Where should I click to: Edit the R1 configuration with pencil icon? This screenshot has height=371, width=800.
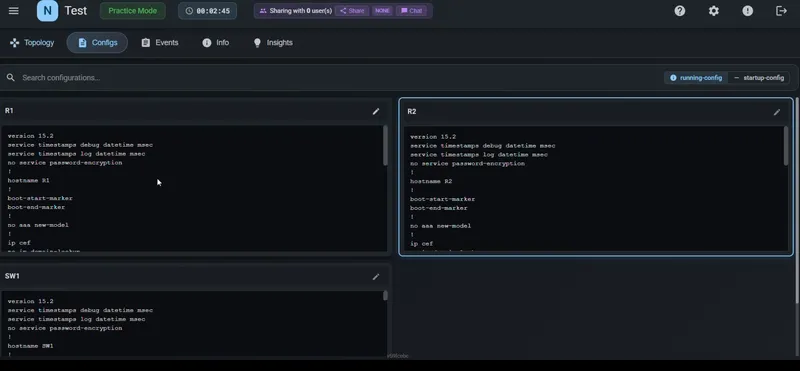pos(376,111)
